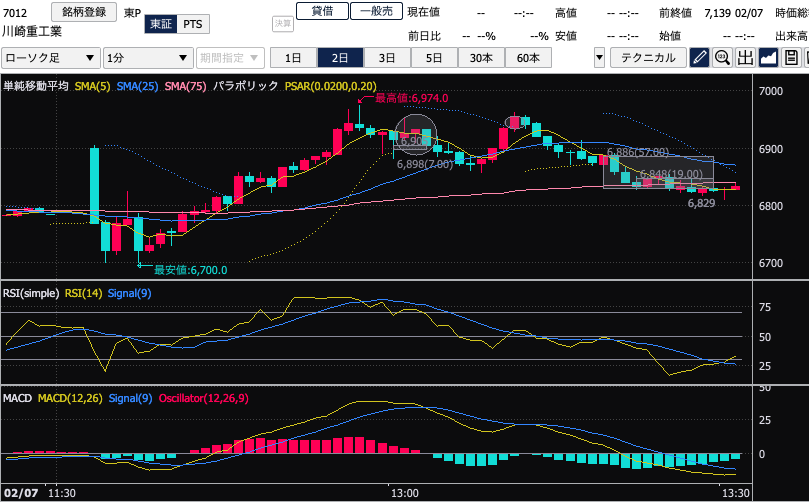Screen dimensions: 809x502
Task: Choose the 60本 bar count tab
Action: (x=527, y=58)
